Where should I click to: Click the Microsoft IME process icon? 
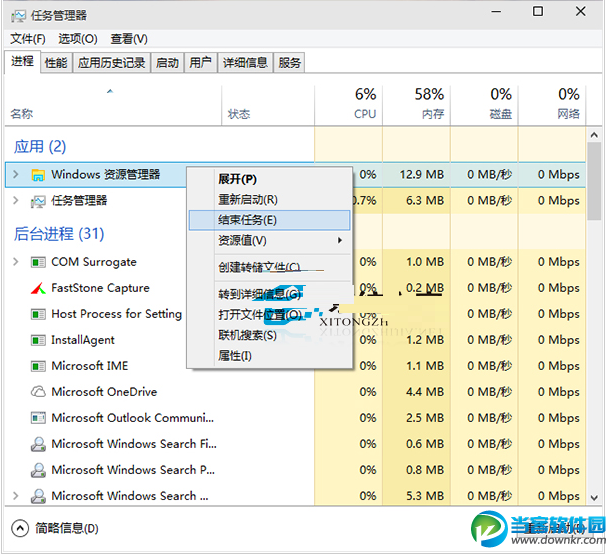point(38,366)
